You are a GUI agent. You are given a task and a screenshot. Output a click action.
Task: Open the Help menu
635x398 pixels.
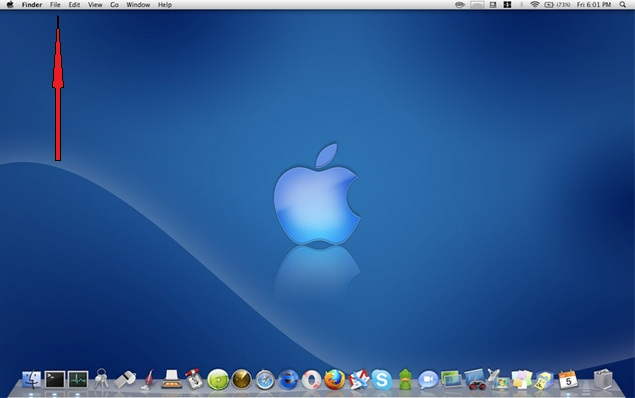(165, 5)
